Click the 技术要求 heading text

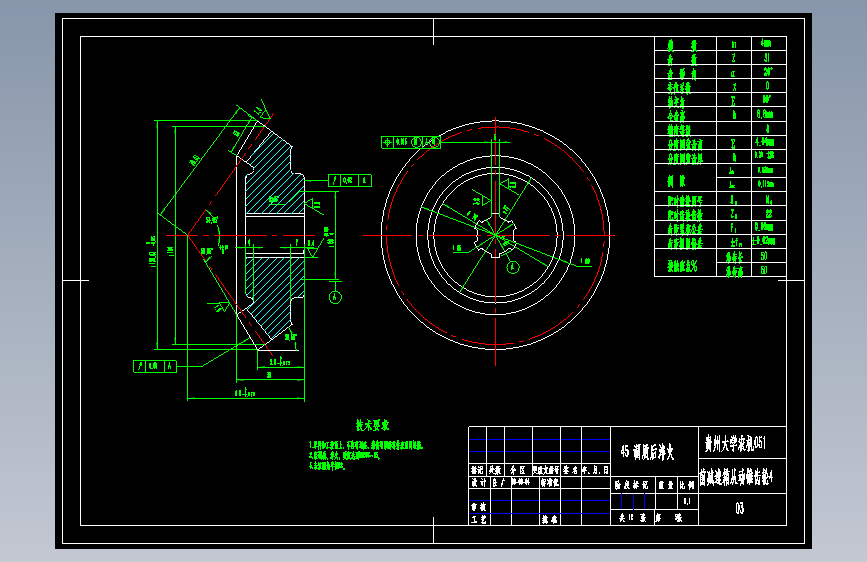tap(372, 425)
